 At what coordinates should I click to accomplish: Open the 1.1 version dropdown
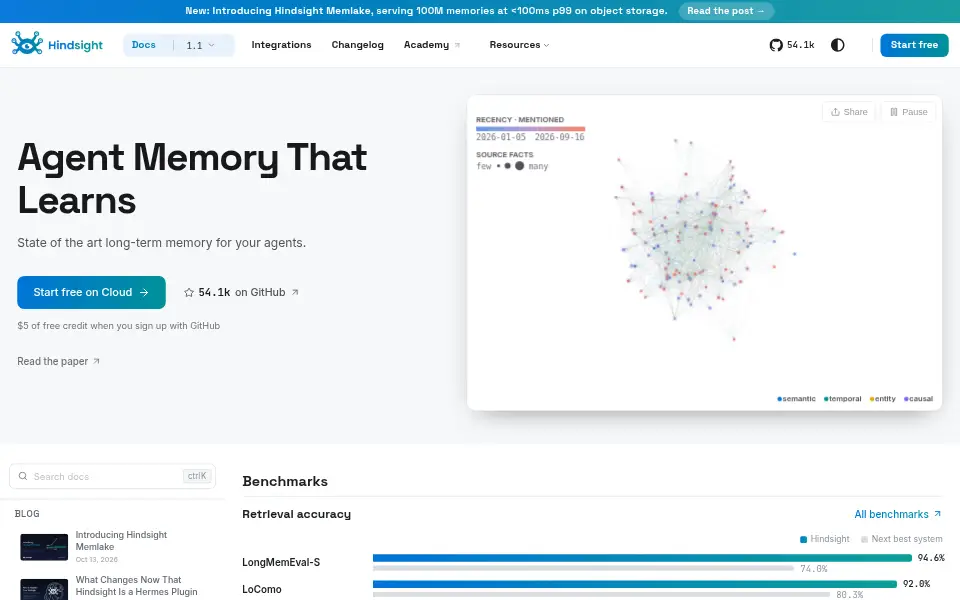tap(200, 45)
